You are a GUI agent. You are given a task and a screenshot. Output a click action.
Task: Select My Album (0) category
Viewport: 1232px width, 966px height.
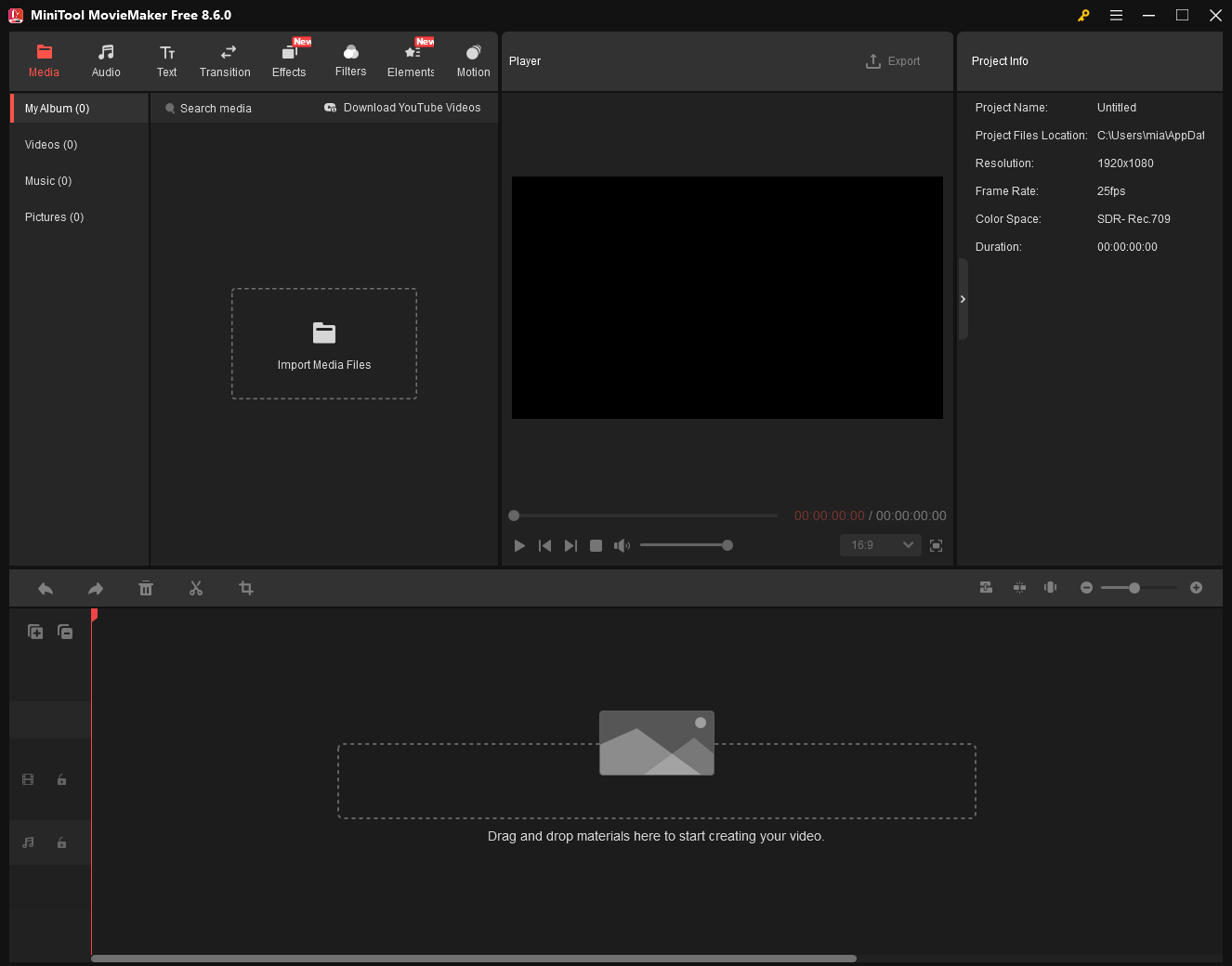pyautogui.click(x=80, y=109)
